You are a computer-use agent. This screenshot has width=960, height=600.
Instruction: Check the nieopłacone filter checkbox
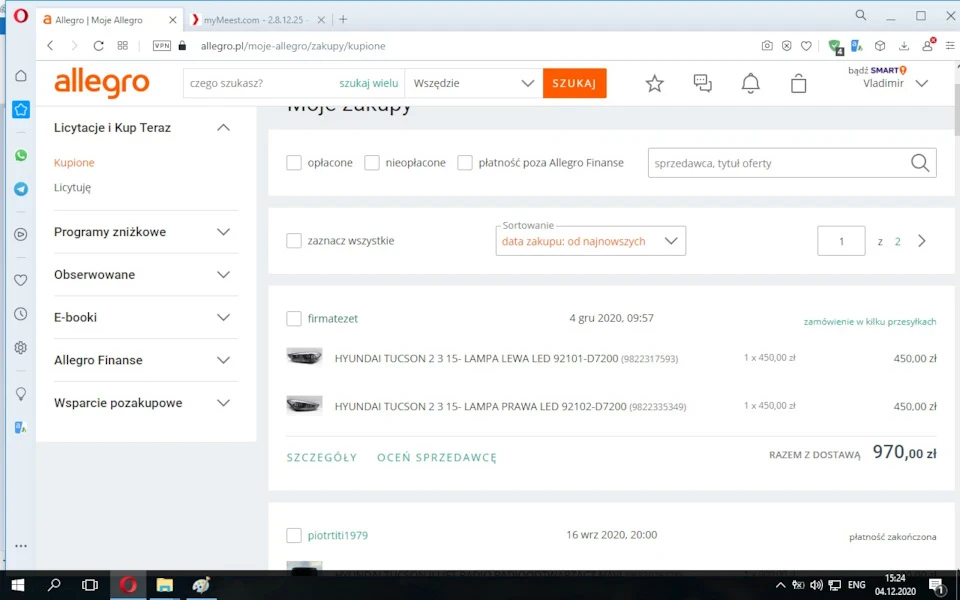coord(372,163)
